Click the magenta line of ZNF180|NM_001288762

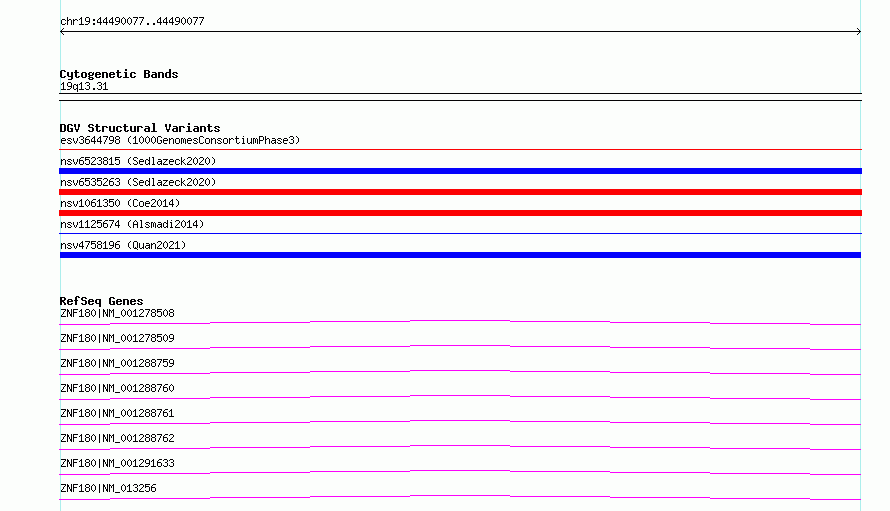[x=460, y=447]
